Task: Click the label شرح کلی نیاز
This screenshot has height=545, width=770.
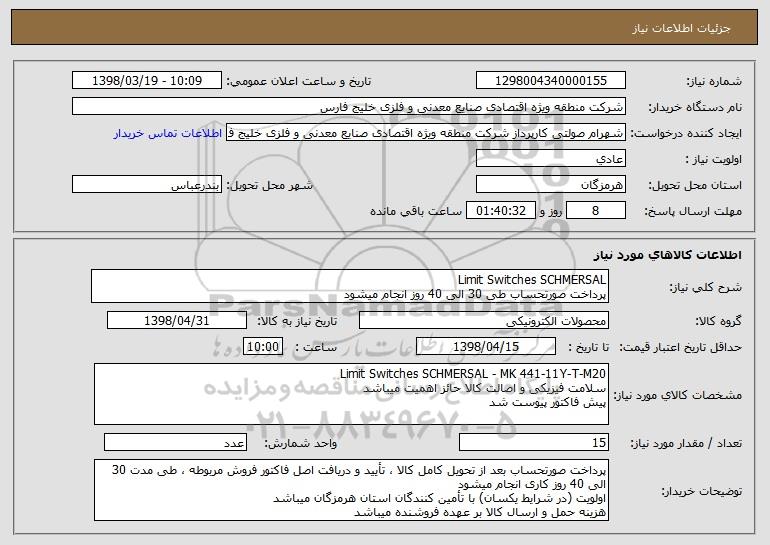Action: click(706, 287)
